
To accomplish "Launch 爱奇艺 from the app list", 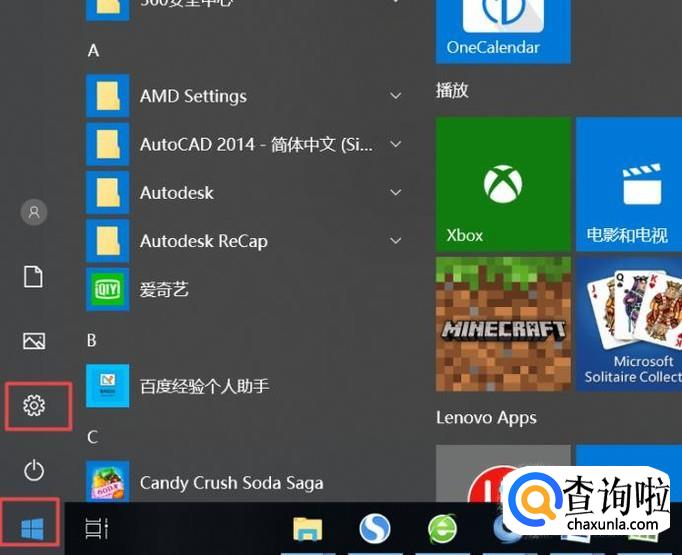I will point(164,290).
